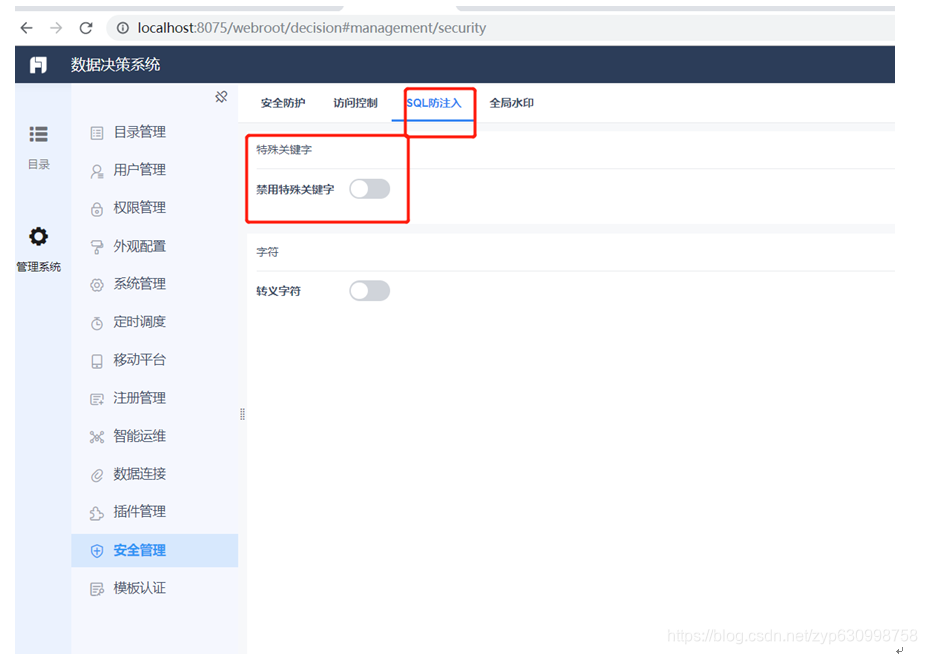Click the 目录管理 icon
This screenshot has width=927, height=654.
[97, 133]
